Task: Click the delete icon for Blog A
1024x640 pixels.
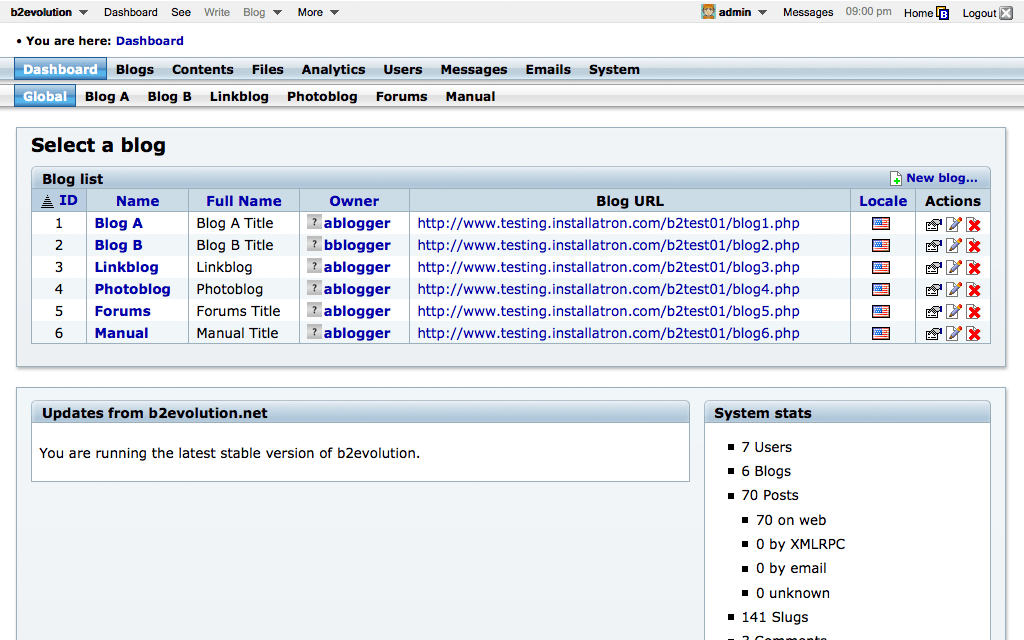Action: 973,224
